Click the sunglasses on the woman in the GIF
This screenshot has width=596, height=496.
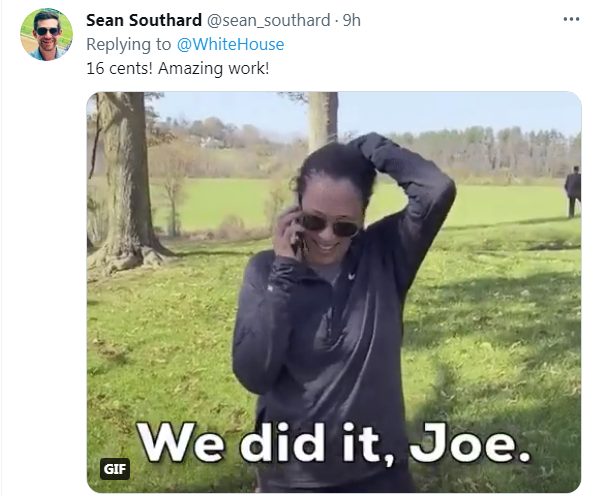pyautogui.click(x=330, y=224)
